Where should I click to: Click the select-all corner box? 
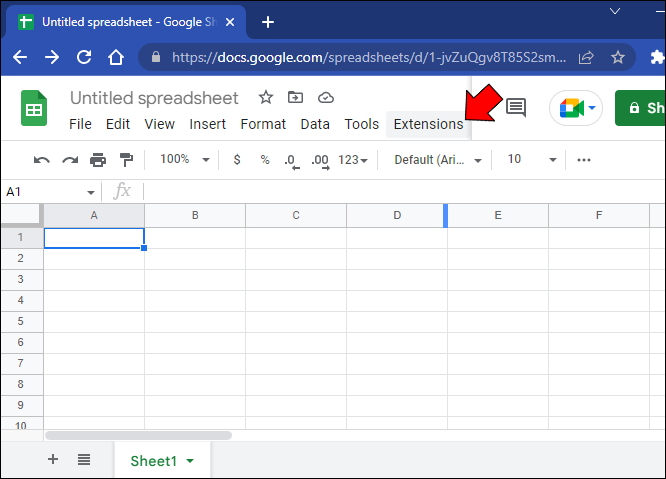[22, 215]
